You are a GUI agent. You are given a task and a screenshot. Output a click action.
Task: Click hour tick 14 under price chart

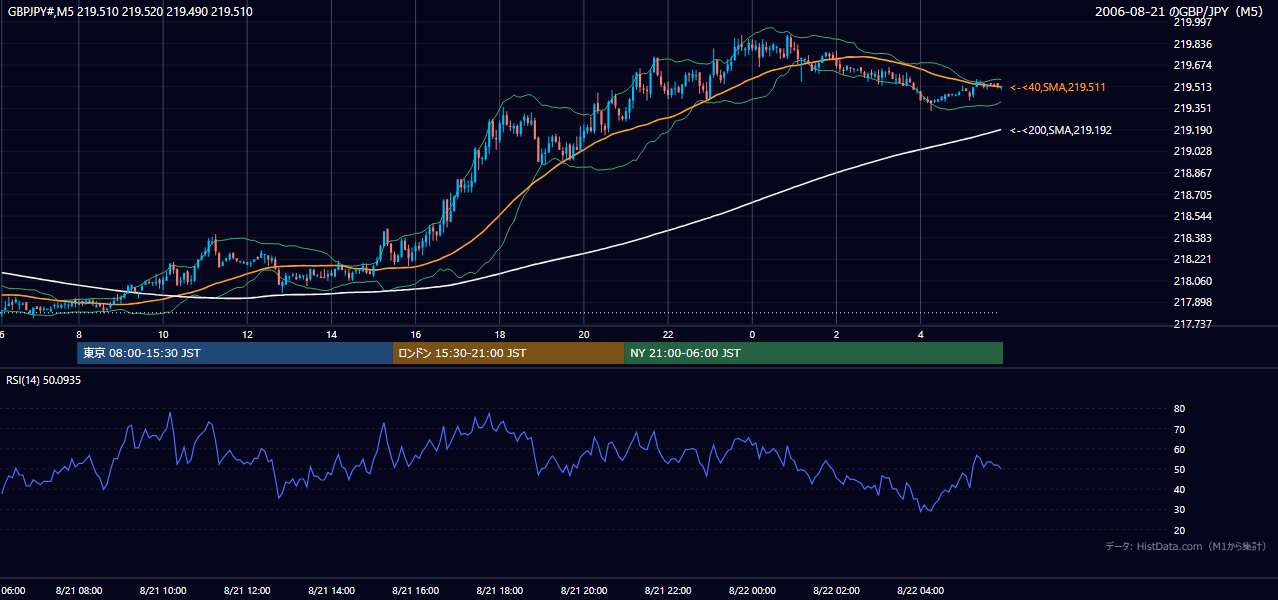pos(331,335)
